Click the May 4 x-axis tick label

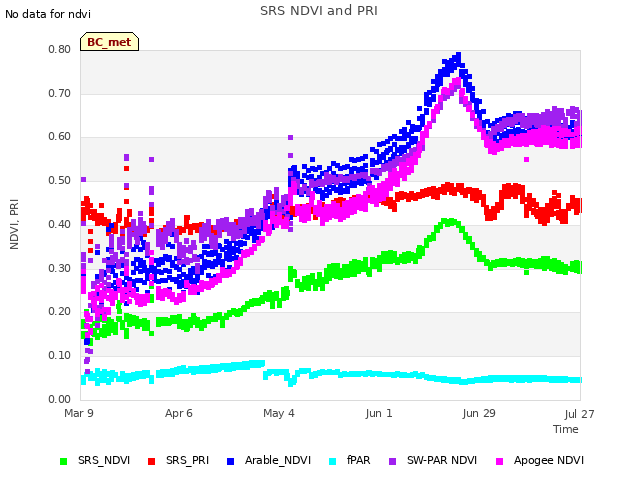click(279, 413)
